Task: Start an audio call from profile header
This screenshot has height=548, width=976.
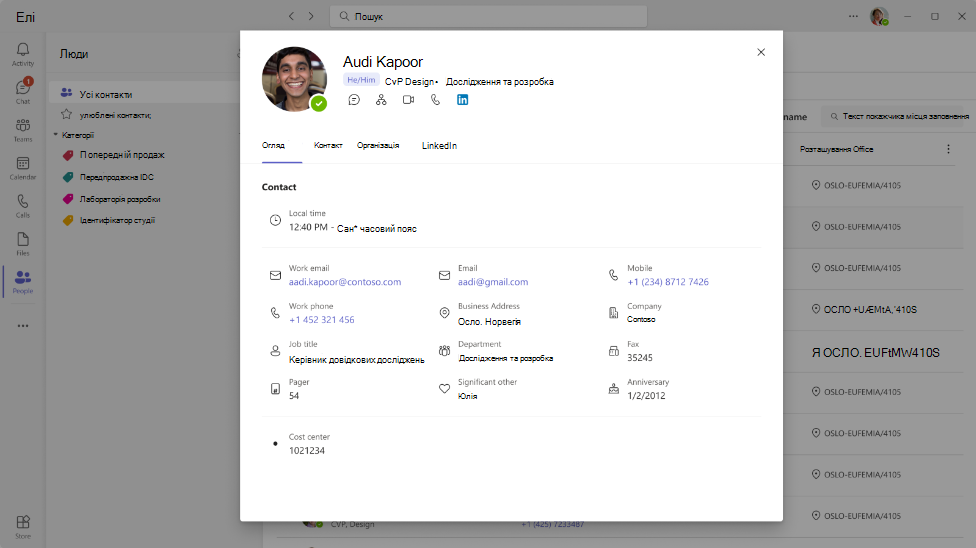Action: (x=435, y=100)
